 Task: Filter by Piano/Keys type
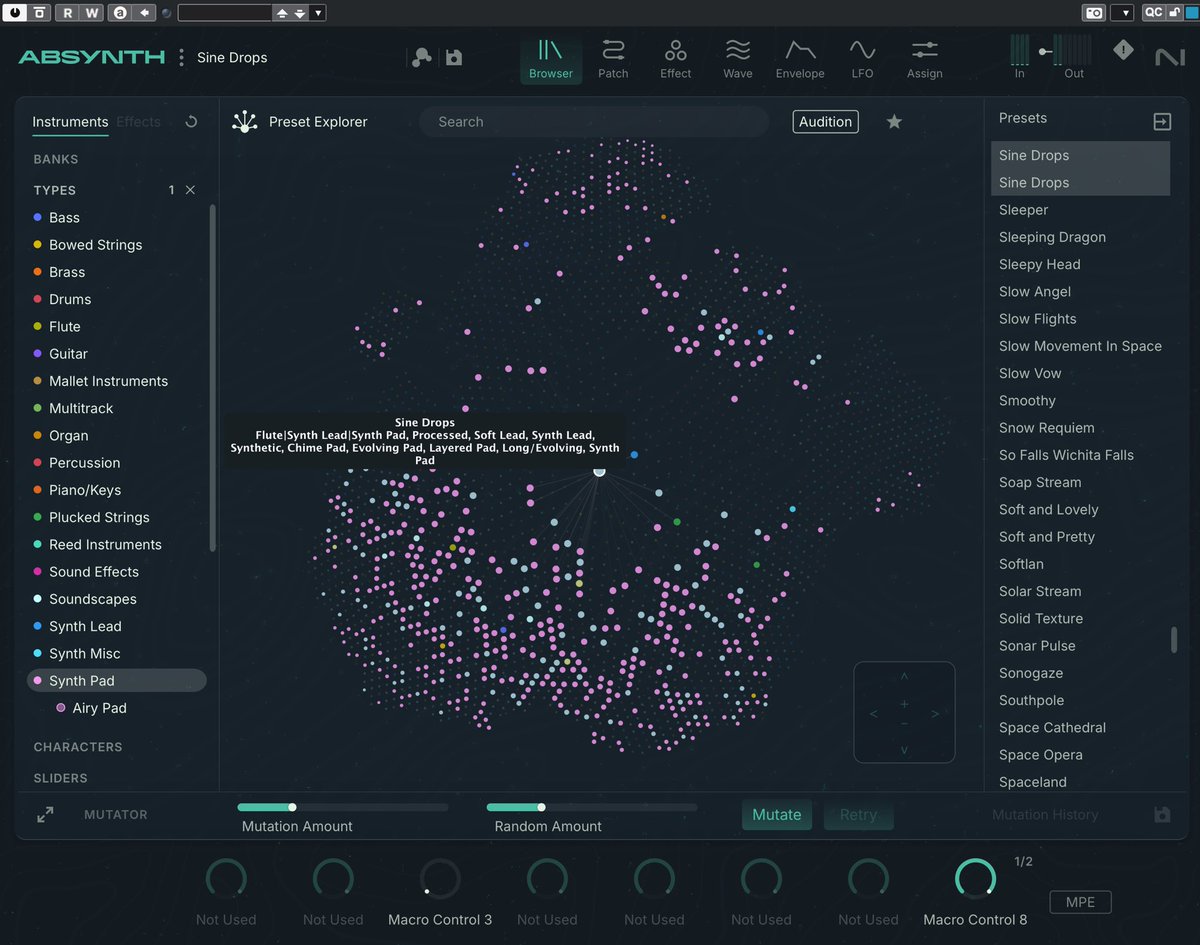pos(85,490)
